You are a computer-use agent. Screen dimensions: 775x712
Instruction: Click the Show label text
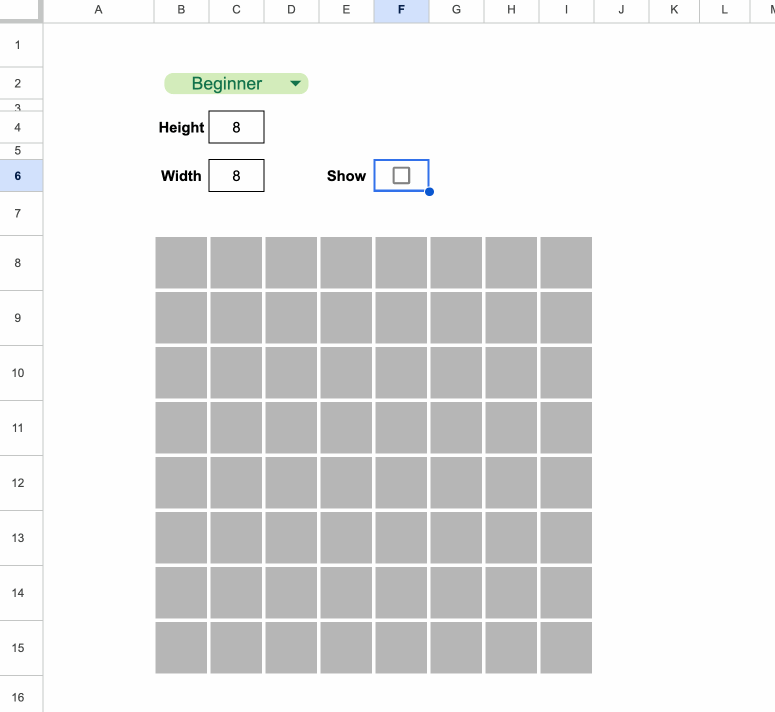[x=346, y=176]
